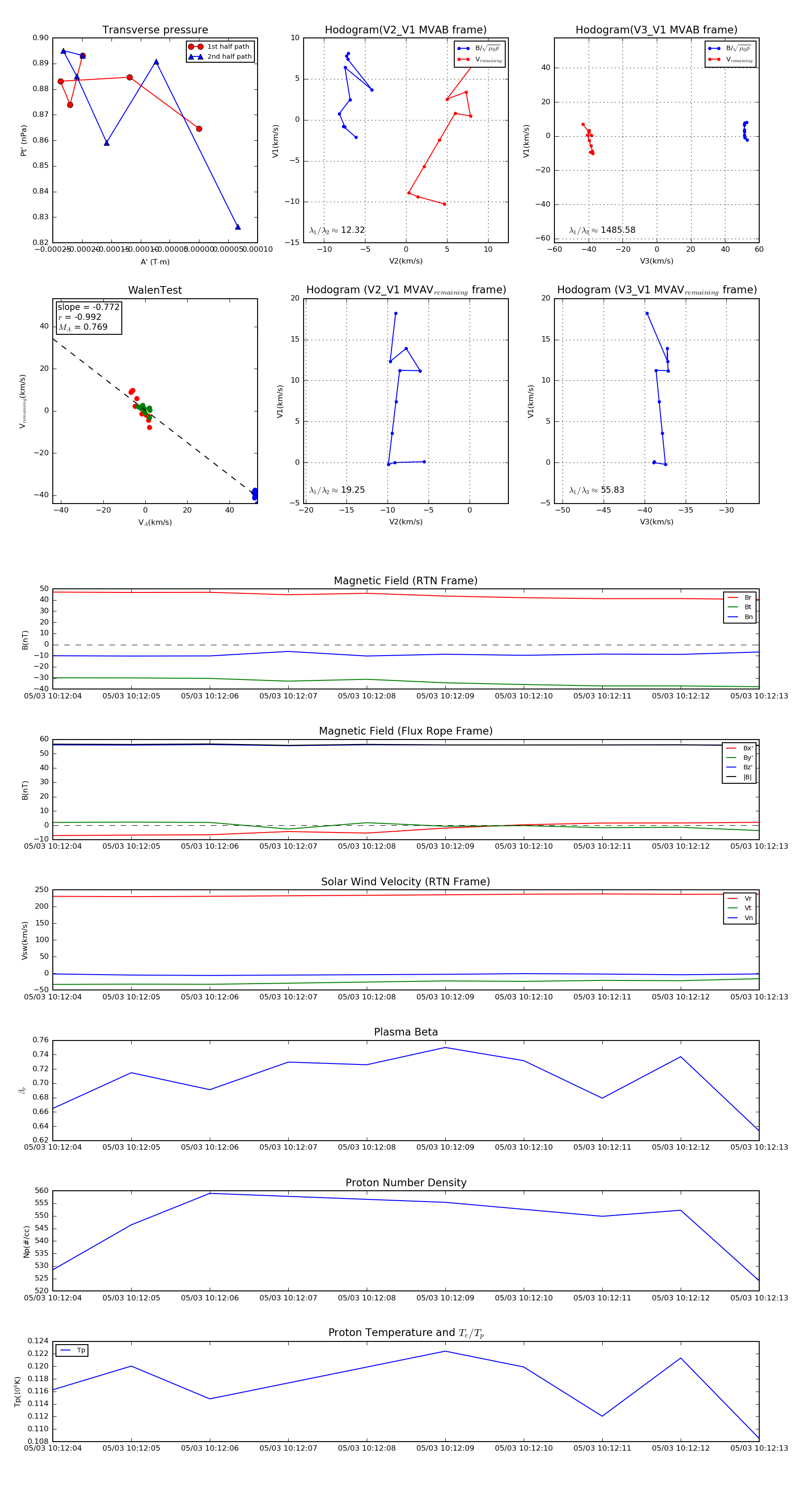
Task: Click the Plasma Beta peak at 10:12:09
Action: click(x=445, y=1047)
